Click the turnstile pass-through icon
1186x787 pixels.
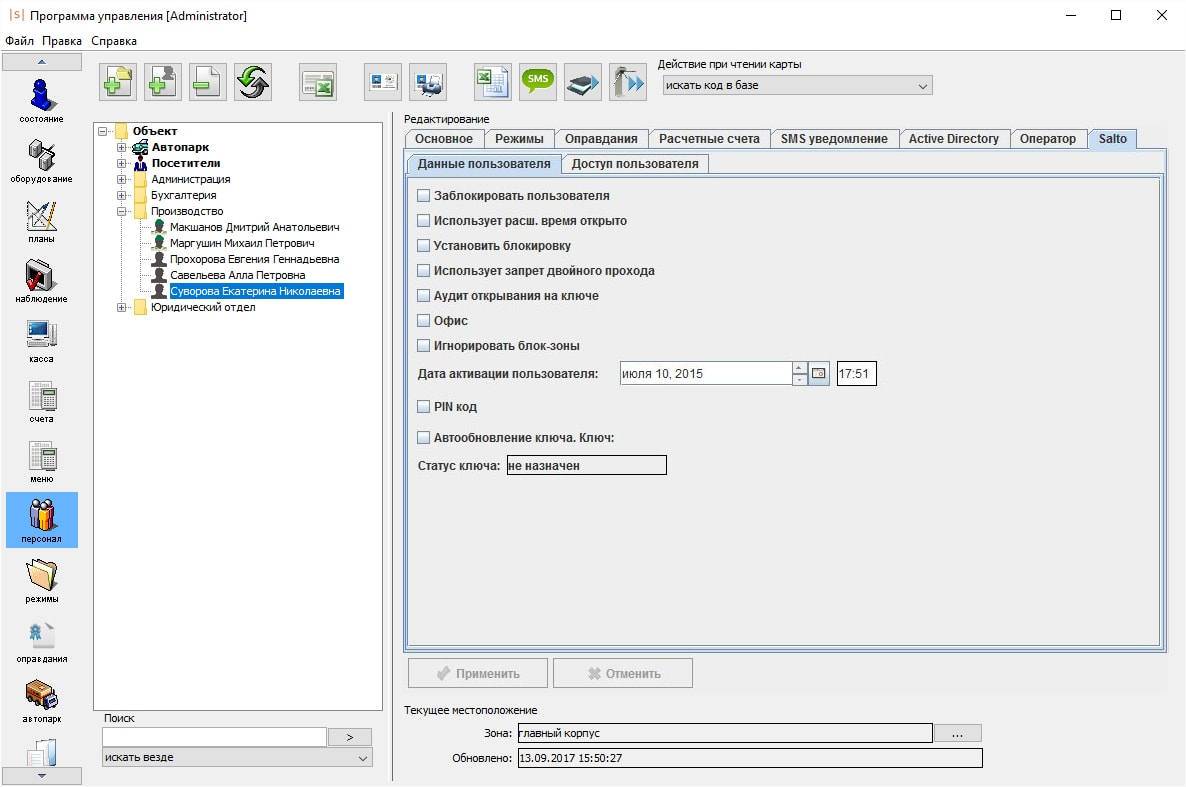point(628,83)
